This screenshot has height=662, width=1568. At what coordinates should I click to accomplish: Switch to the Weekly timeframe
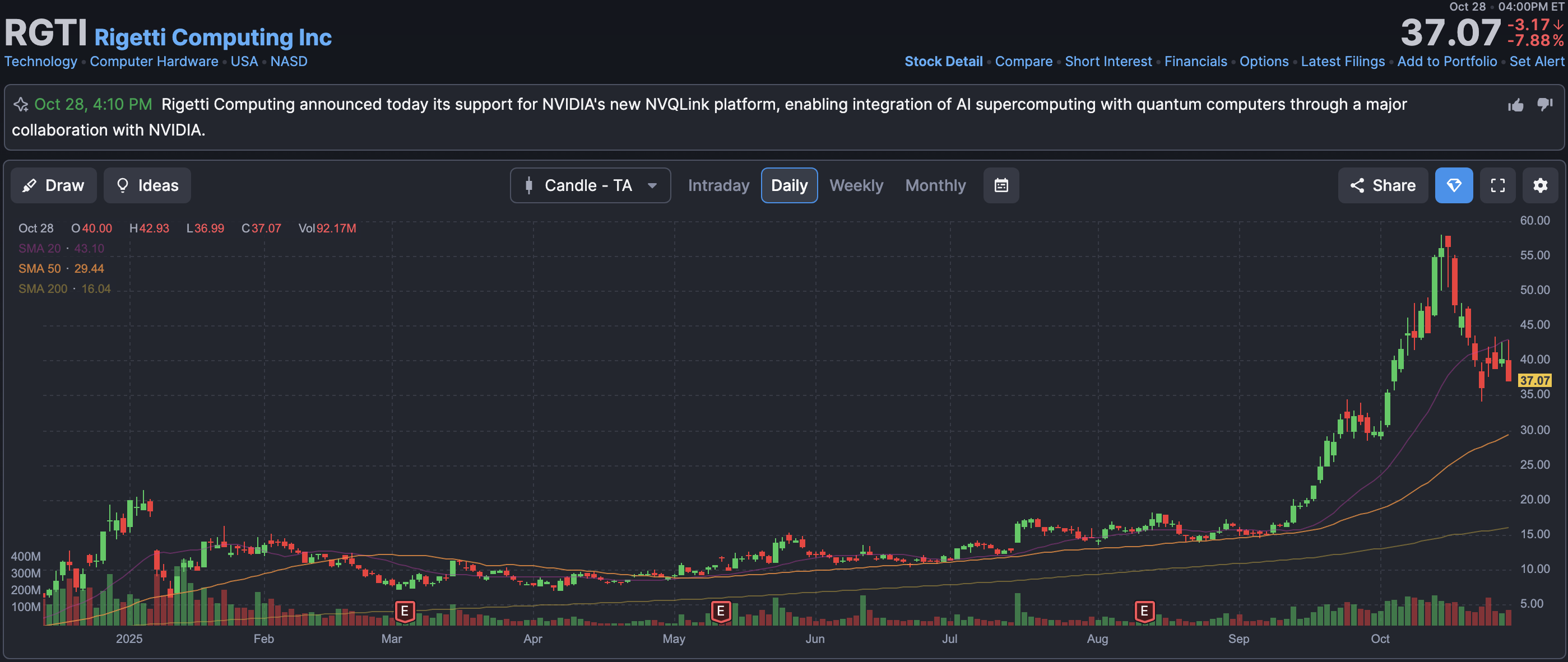[856, 185]
